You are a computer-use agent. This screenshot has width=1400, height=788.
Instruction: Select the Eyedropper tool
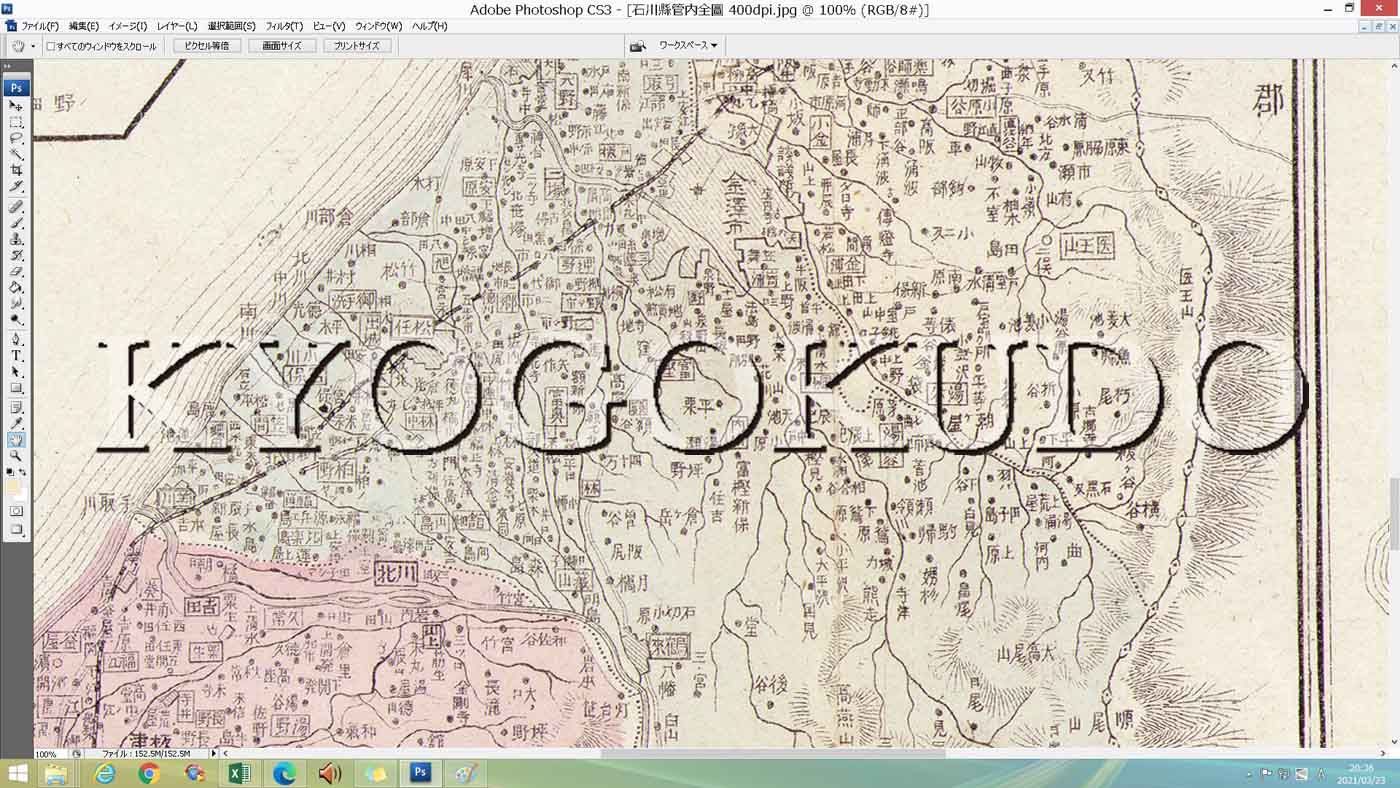[16, 423]
